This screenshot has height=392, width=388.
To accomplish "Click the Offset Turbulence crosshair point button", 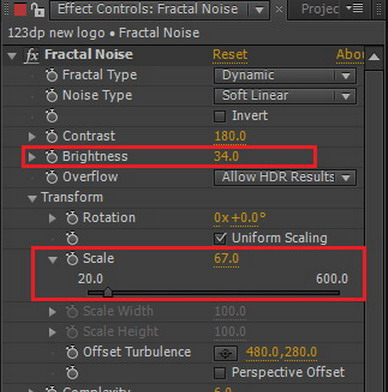I will tap(225, 353).
